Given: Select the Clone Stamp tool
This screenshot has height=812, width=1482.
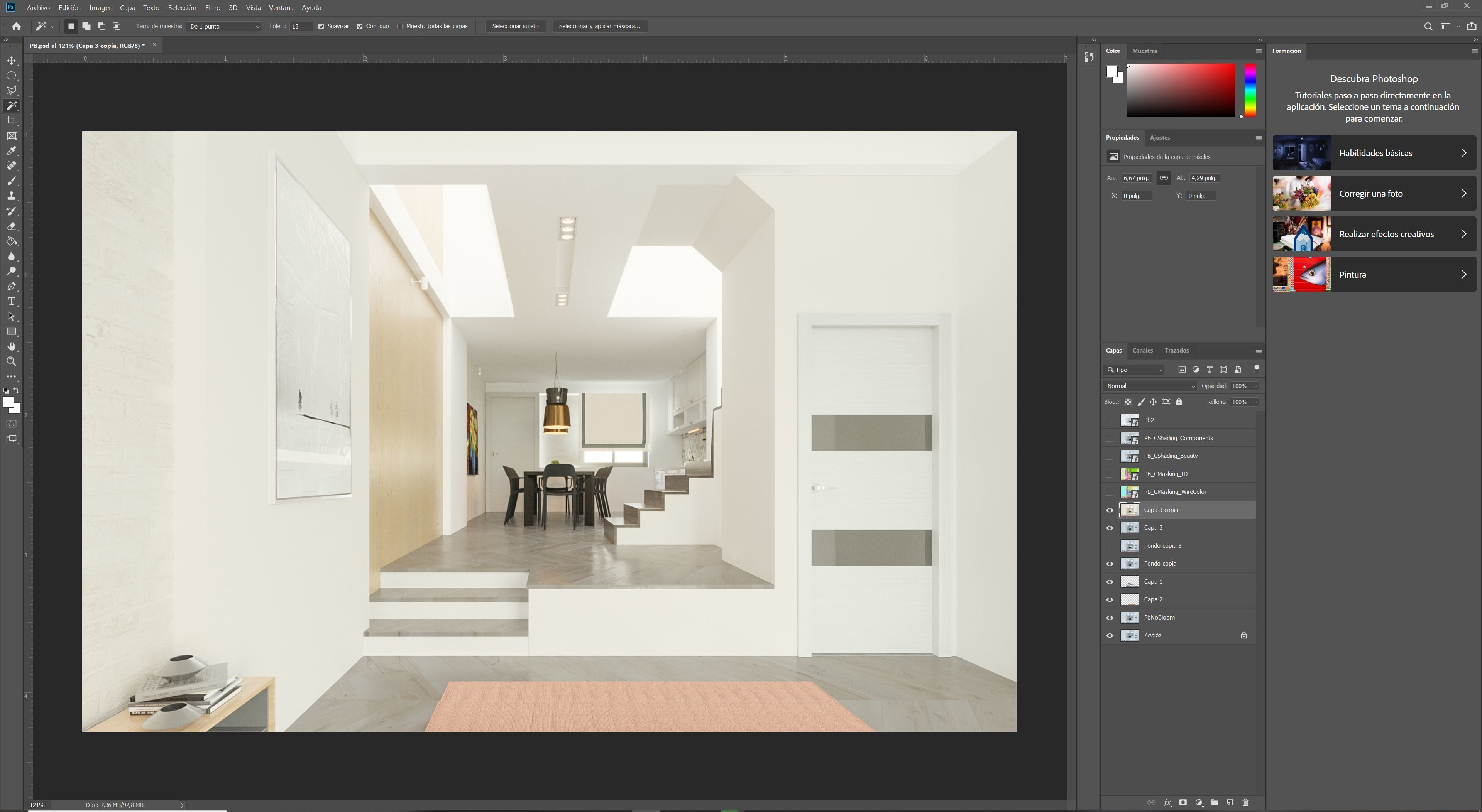Looking at the screenshot, I should 12,196.
